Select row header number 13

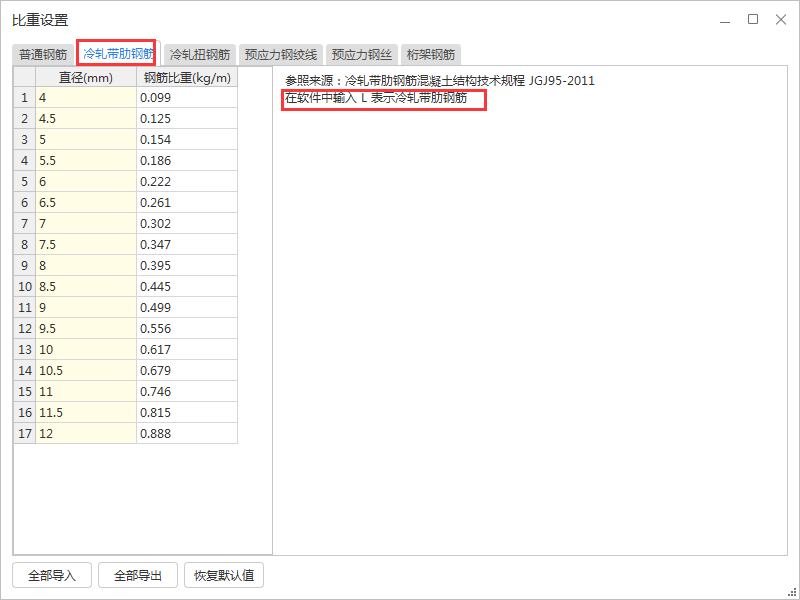pos(24,349)
